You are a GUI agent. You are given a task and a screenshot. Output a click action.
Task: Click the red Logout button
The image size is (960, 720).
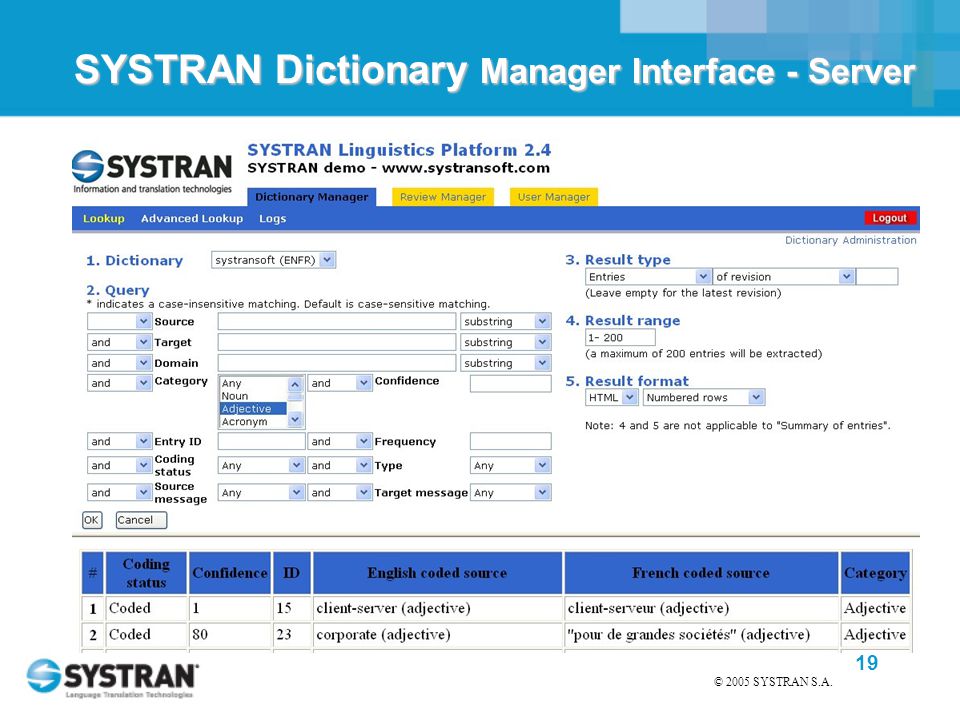[890, 218]
